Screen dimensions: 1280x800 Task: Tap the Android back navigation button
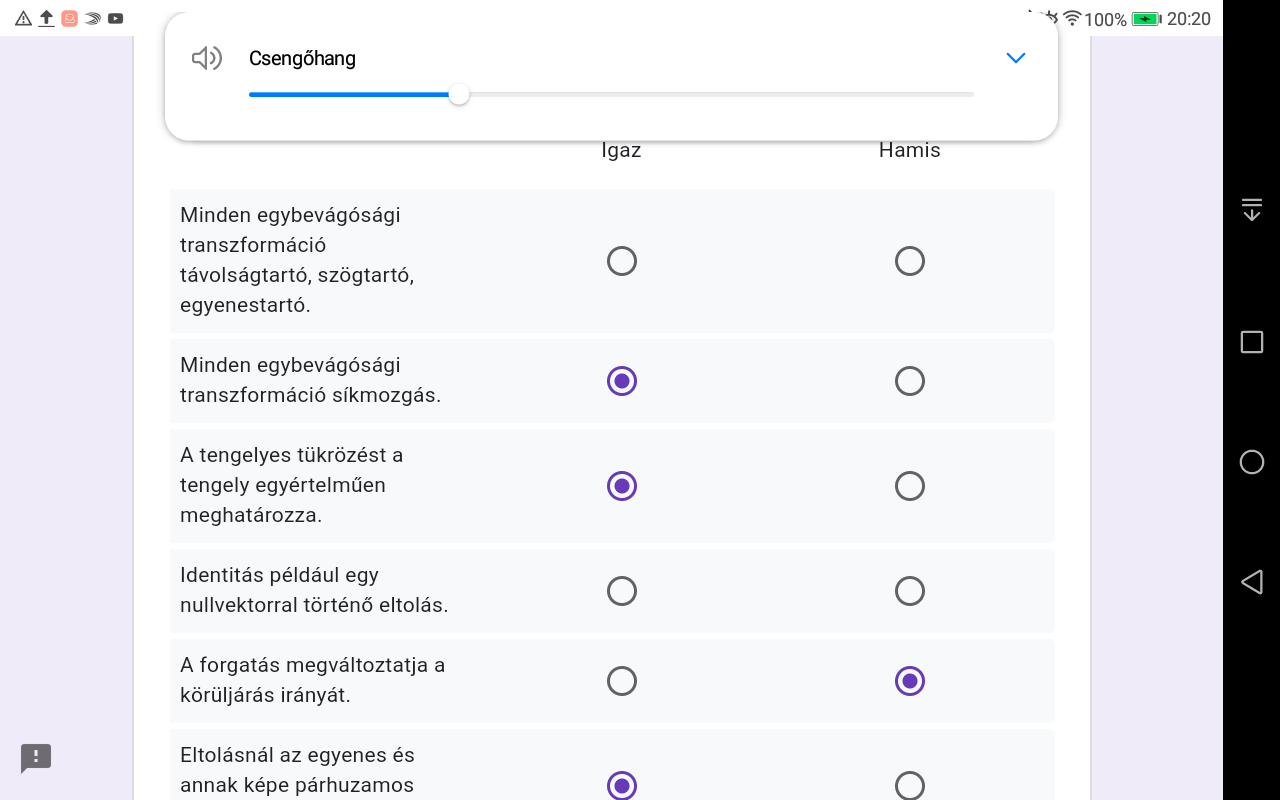click(x=1251, y=582)
